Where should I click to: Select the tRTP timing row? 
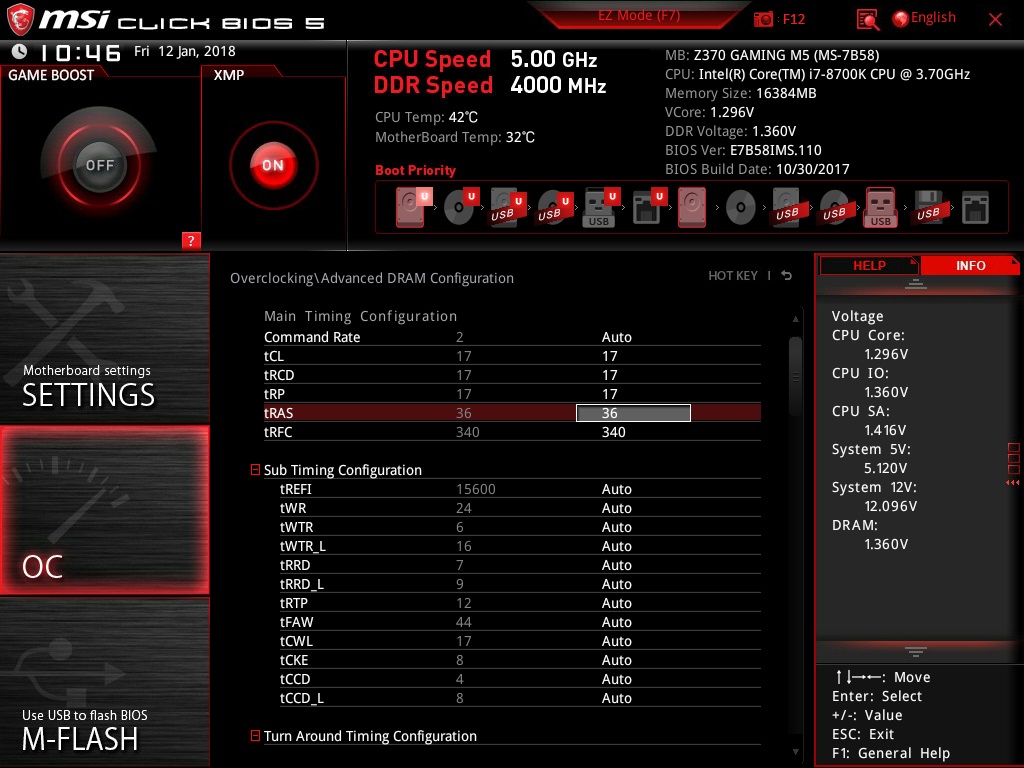520,603
